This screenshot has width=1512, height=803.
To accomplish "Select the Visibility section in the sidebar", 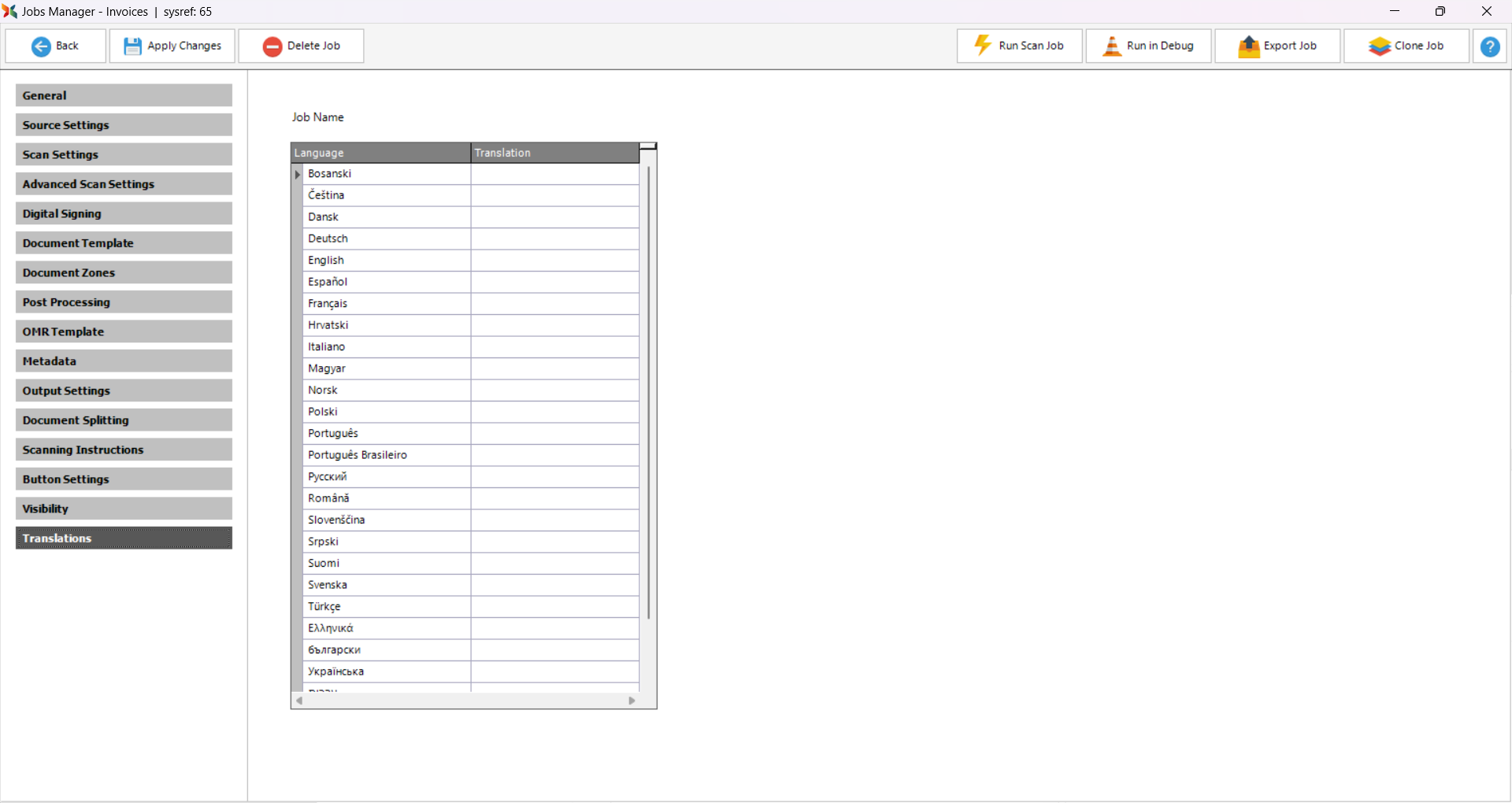I will (x=124, y=509).
